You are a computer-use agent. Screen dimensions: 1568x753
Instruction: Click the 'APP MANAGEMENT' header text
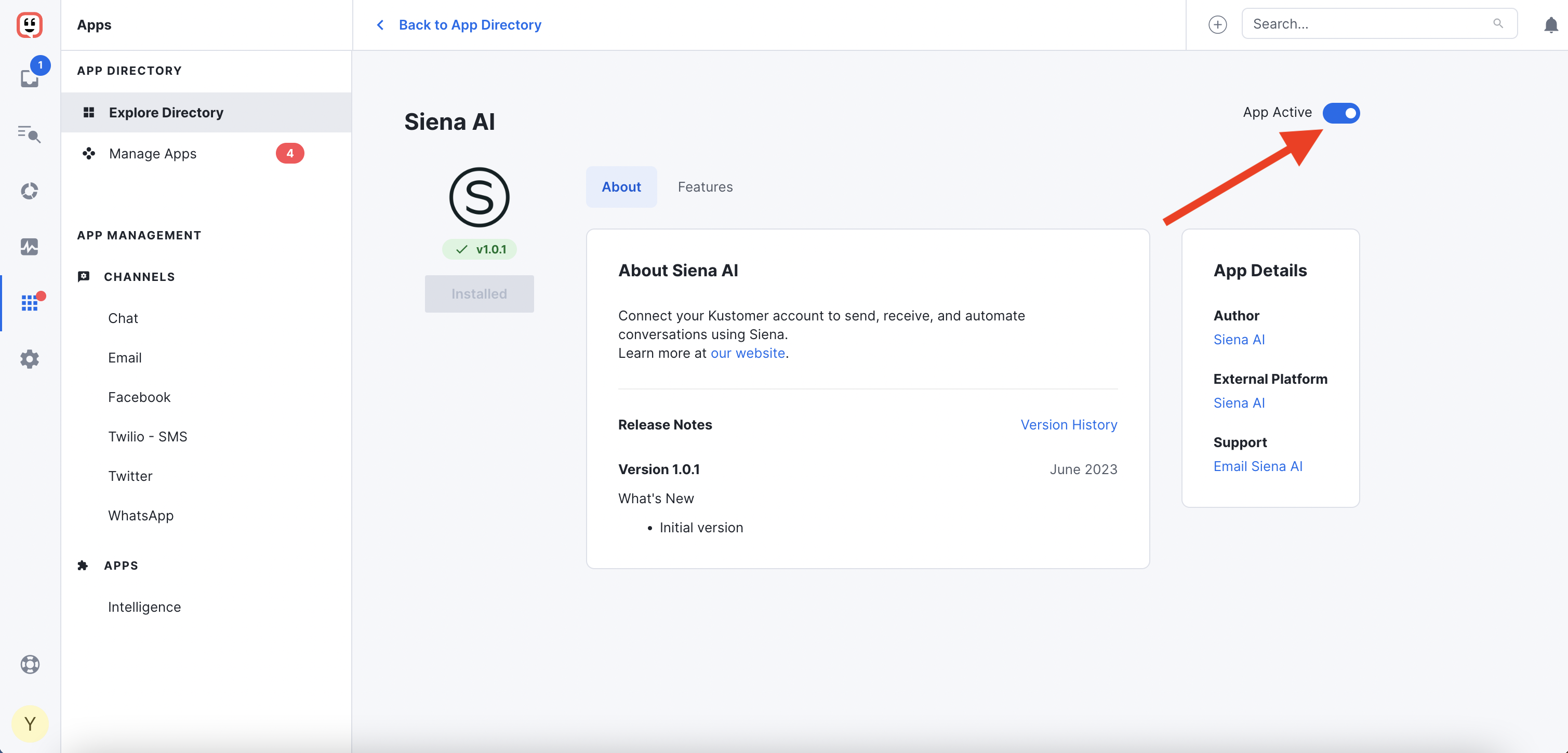coord(139,235)
